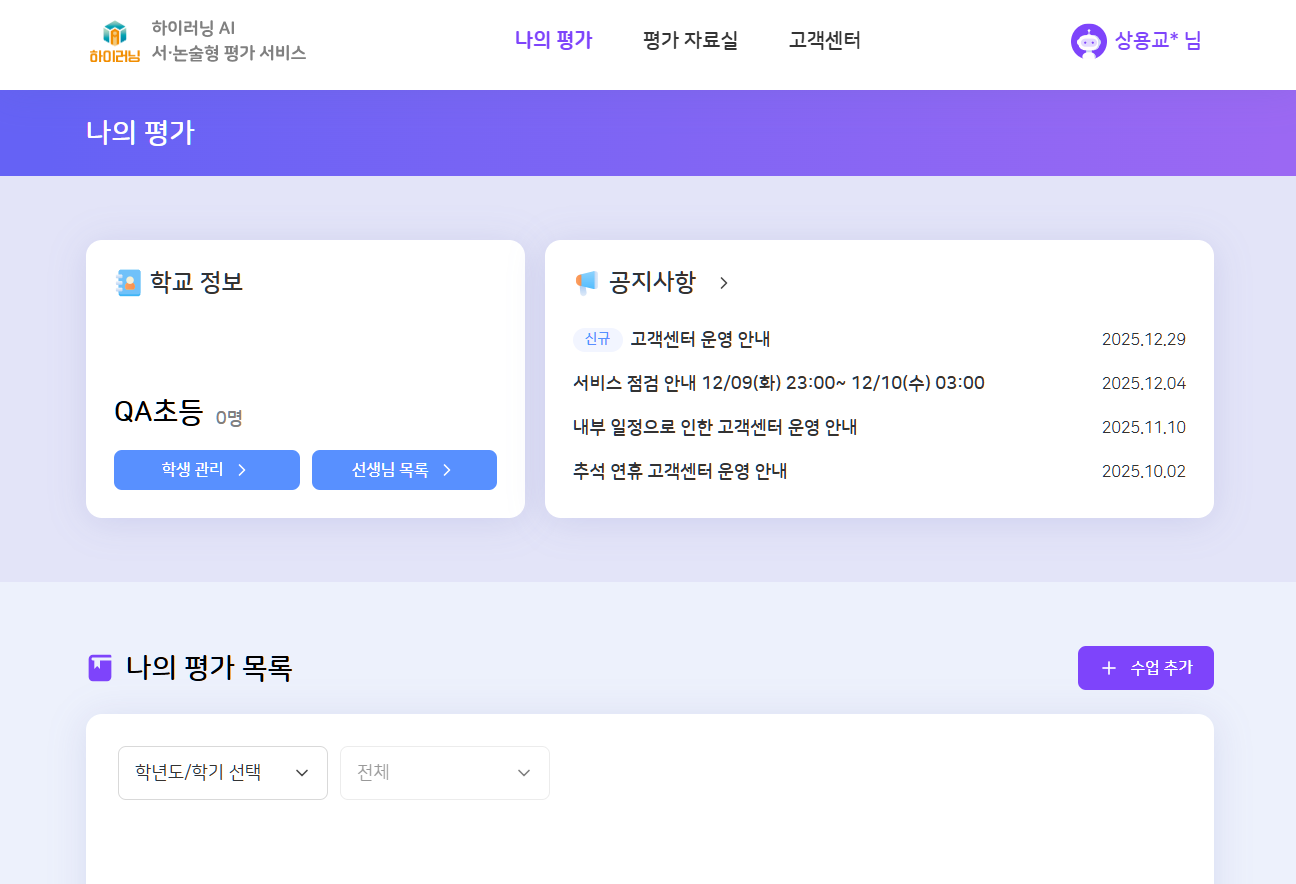Open the 전체 filter dropdown
The image size is (1296, 884).
(x=445, y=773)
